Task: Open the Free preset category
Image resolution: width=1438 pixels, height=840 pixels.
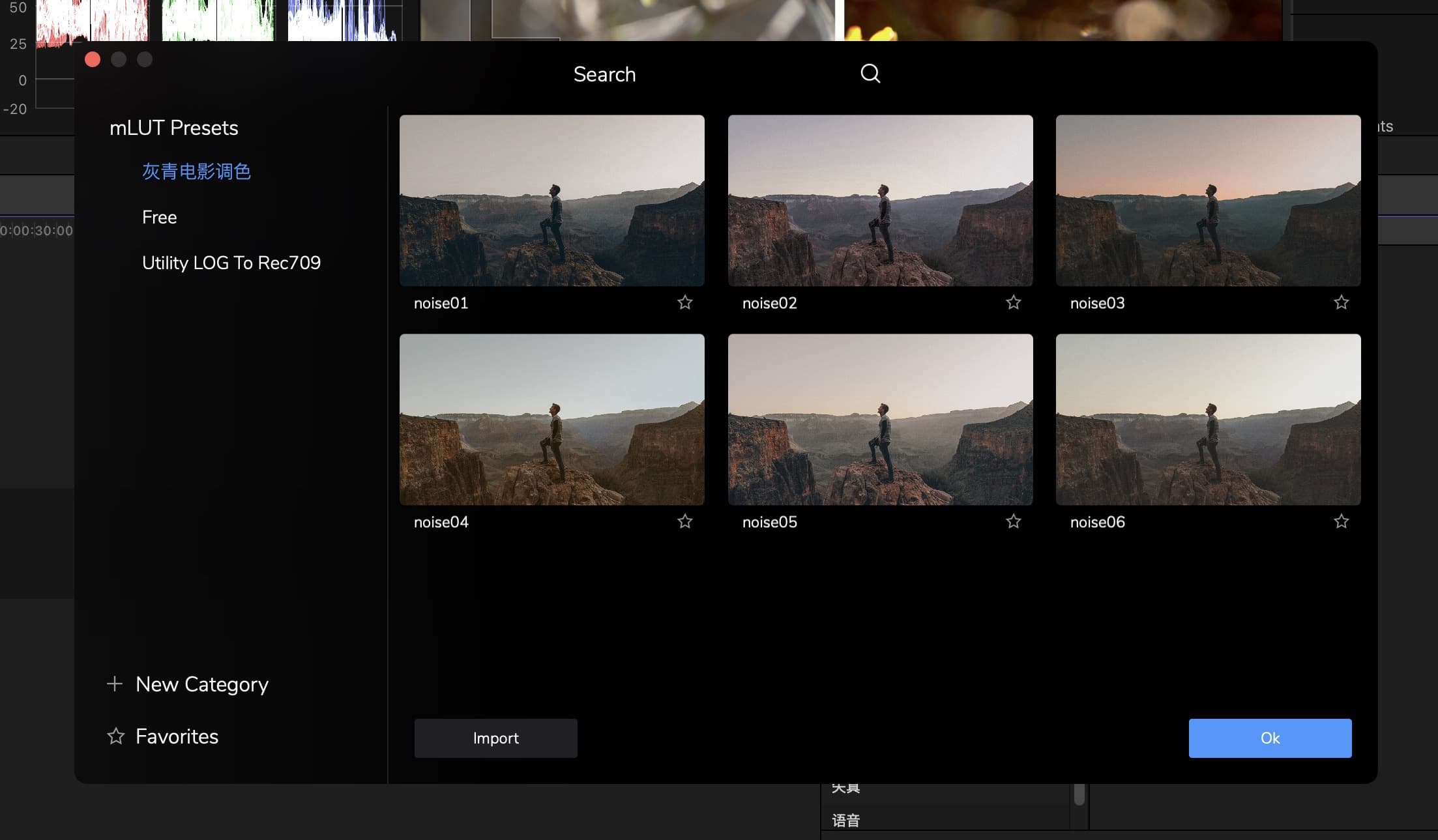Action: [159, 217]
